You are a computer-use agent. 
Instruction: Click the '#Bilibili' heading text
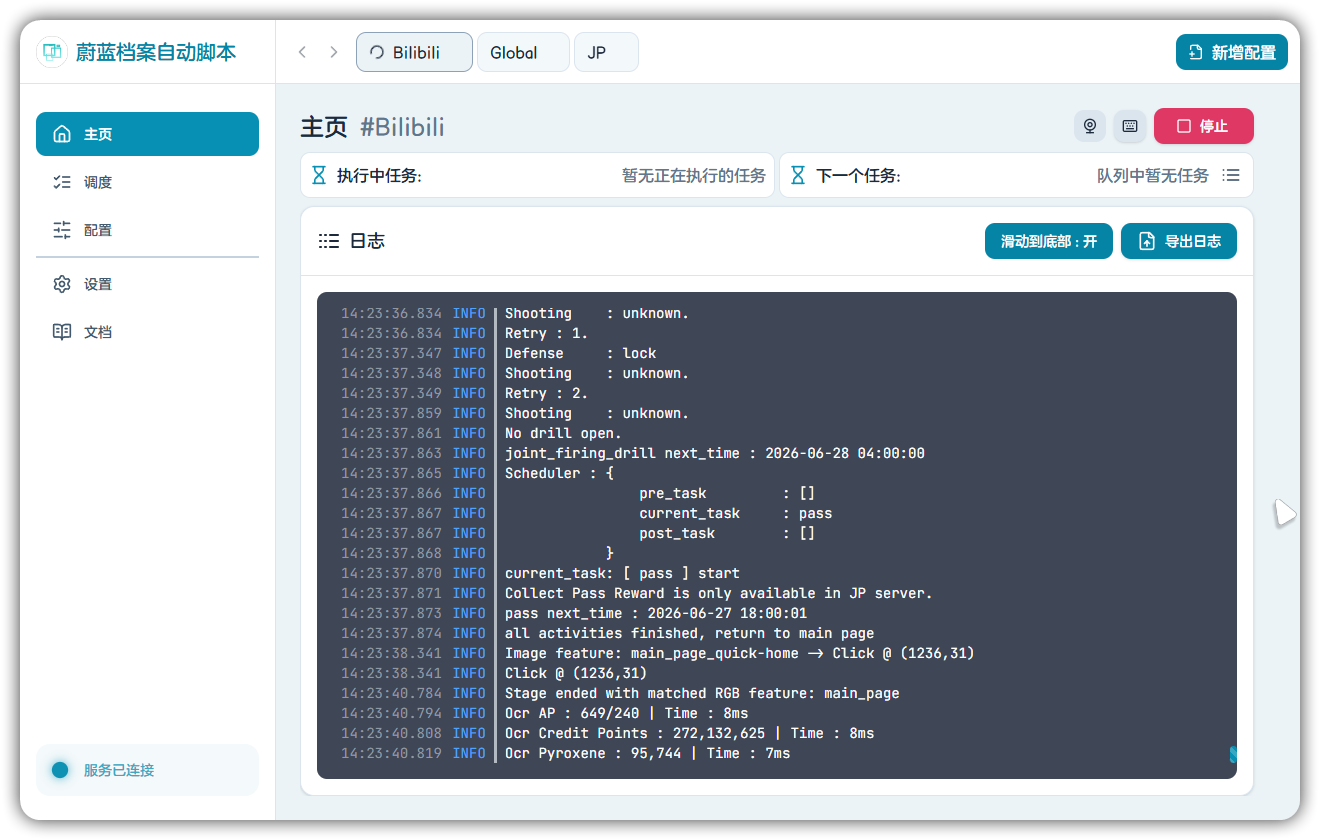(x=402, y=127)
